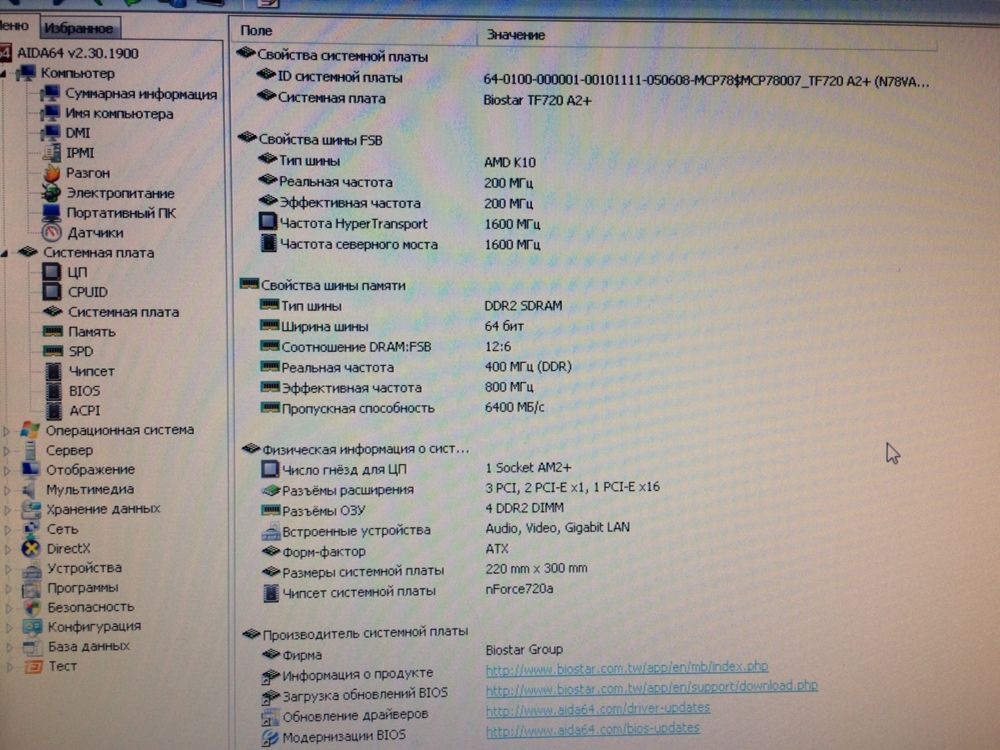Select the Соотношение DRAM:FSB row
This screenshot has width=1000, height=750.
pos(386,347)
